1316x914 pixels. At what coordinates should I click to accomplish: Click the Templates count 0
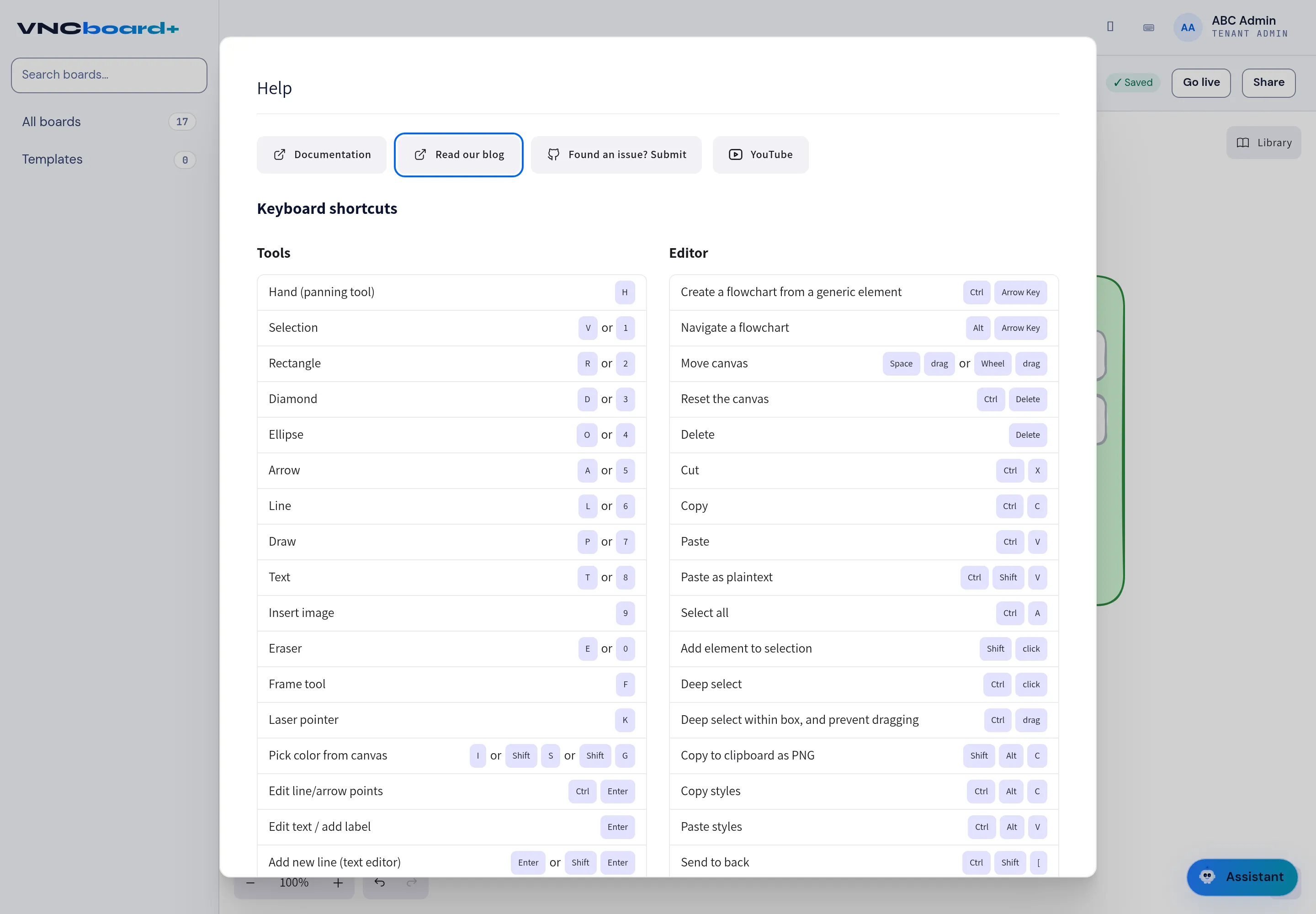[185, 160]
